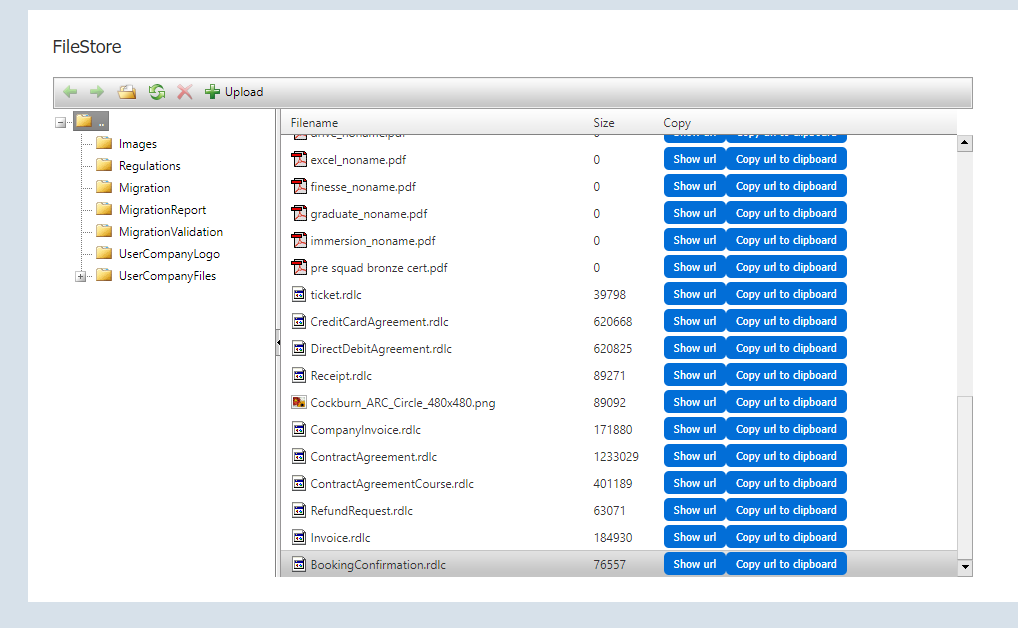Expand the UserCompanyFiles folder node
The height and width of the screenshot is (628, 1018).
tap(81, 277)
